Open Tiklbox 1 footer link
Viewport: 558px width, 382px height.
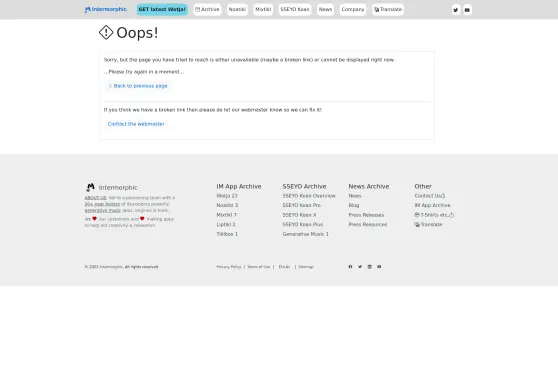click(x=227, y=234)
